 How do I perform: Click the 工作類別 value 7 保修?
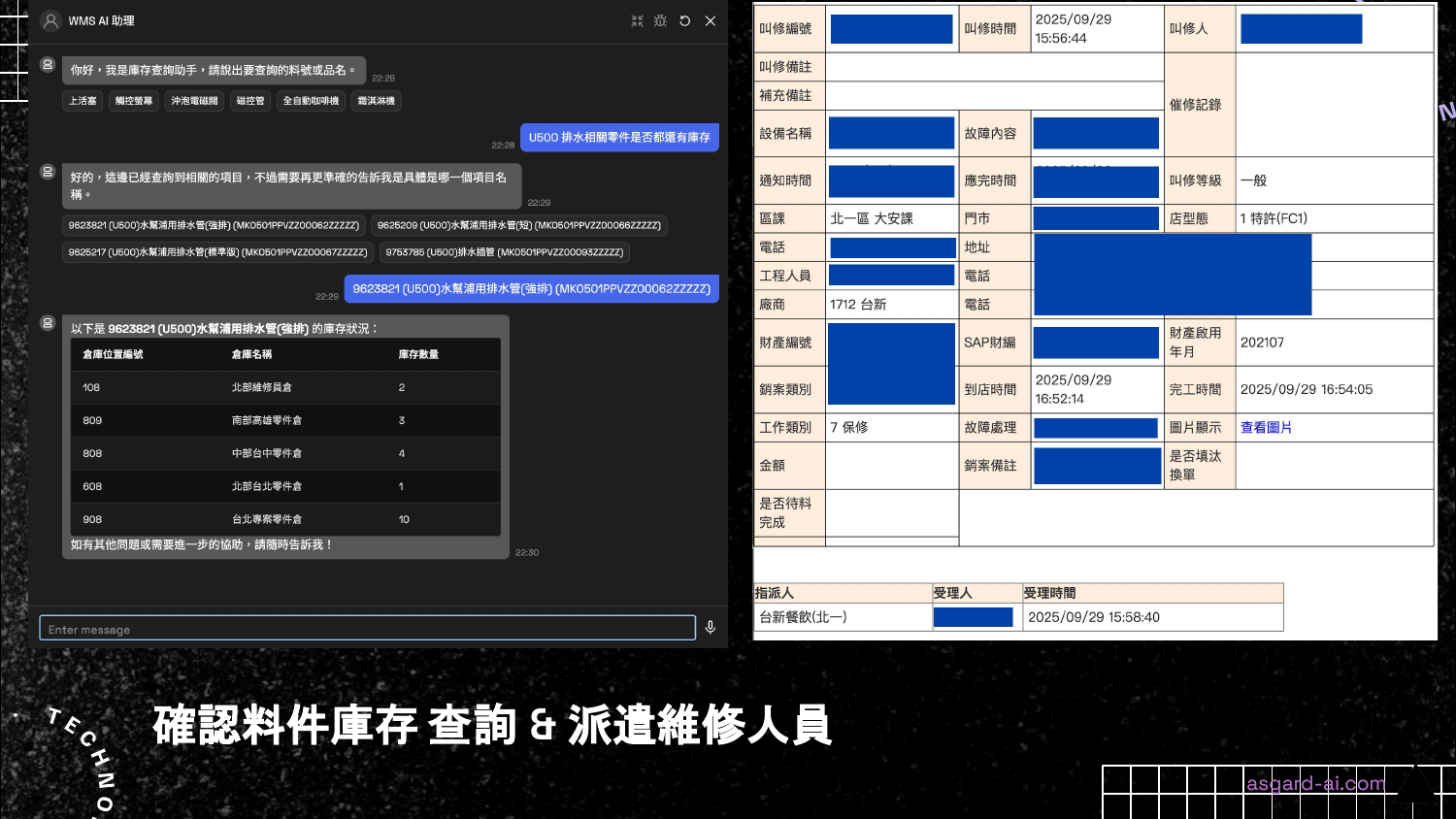pyautogui.click(x=849, y=427)
